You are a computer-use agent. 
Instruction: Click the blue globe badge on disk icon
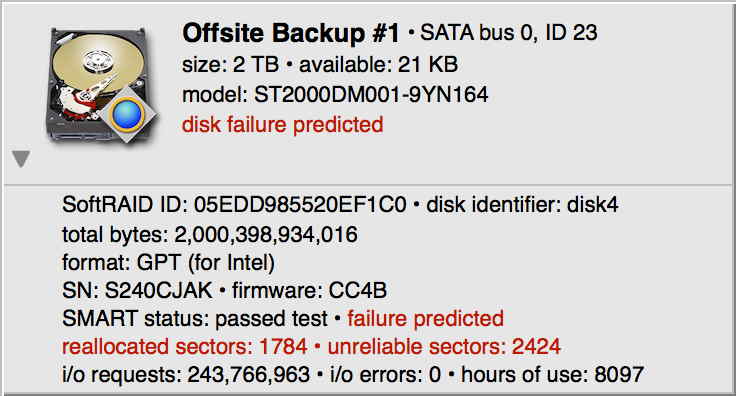[x=127, y=114]
